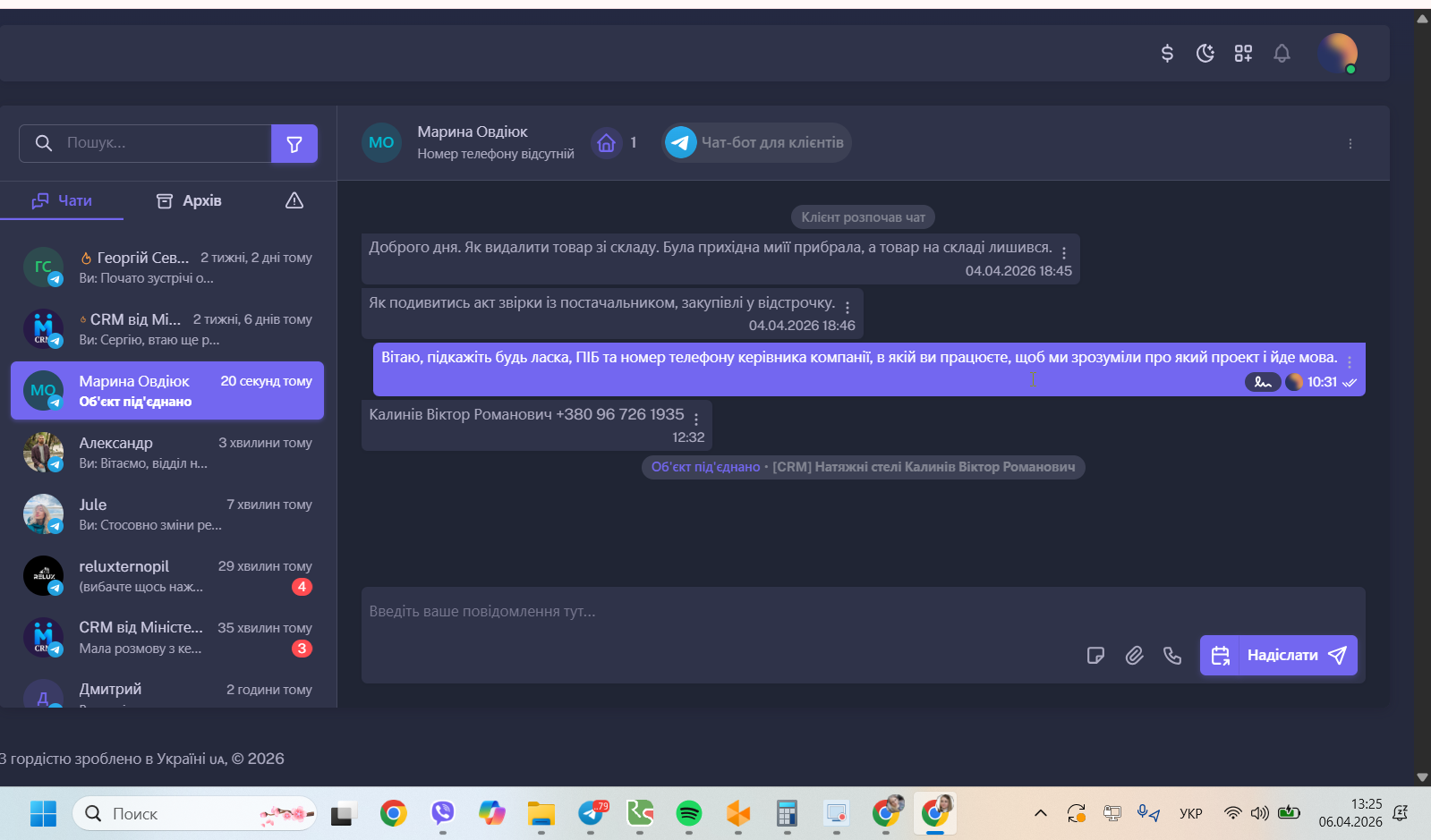Click page scrollbar up arrow

1422,18
